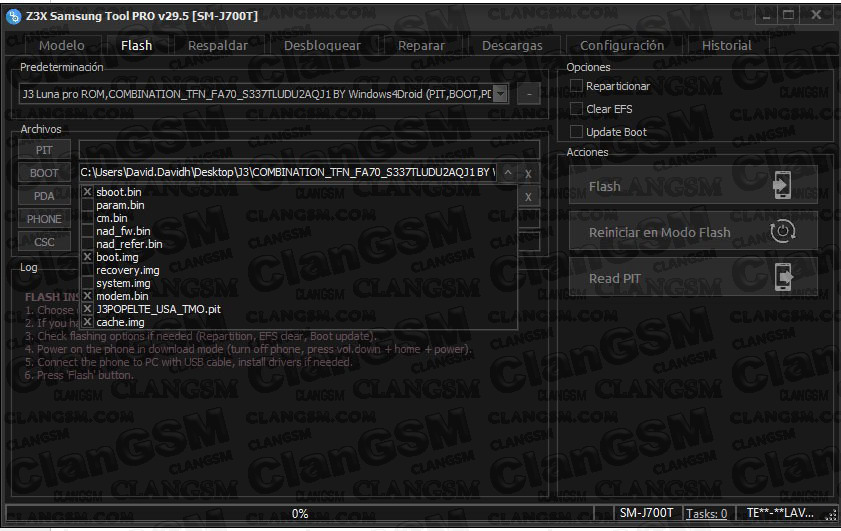Check recovery.img file
The height and width of the screenshot is (531, 841).
tap(87, 270)
